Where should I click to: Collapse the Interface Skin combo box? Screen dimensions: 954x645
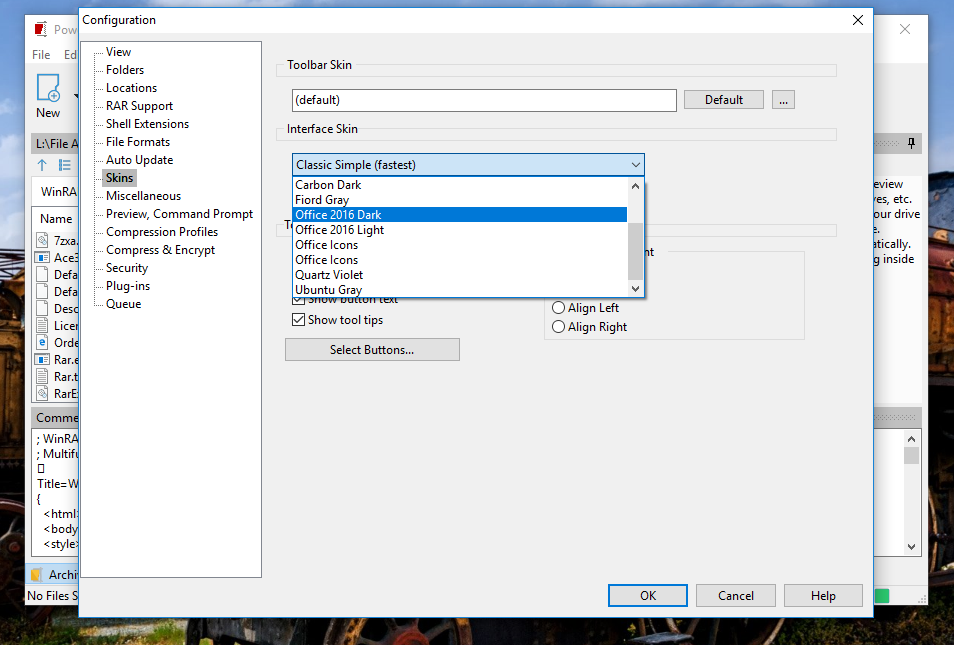pos(635,165)
